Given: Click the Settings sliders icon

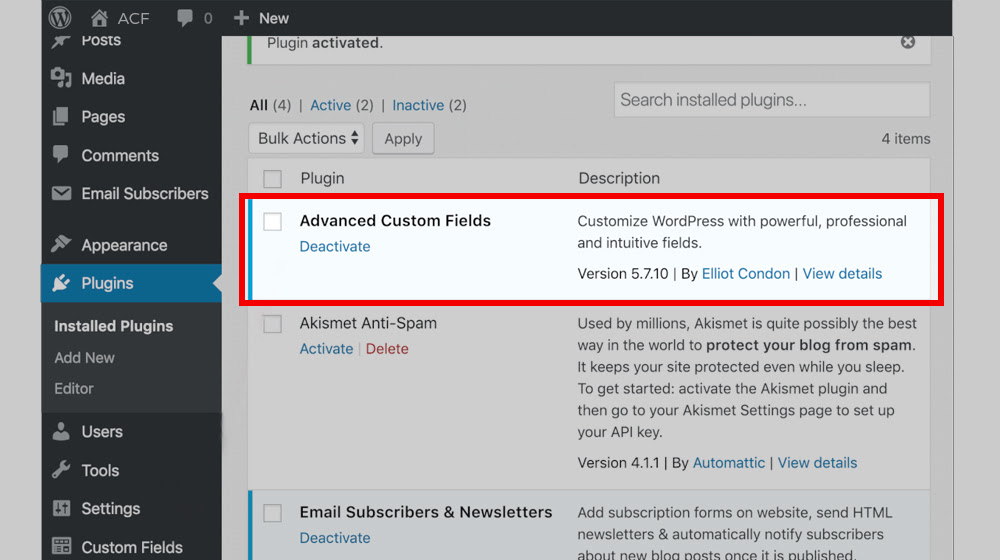Looking at the screenshot, I should [x=61, y=508].
